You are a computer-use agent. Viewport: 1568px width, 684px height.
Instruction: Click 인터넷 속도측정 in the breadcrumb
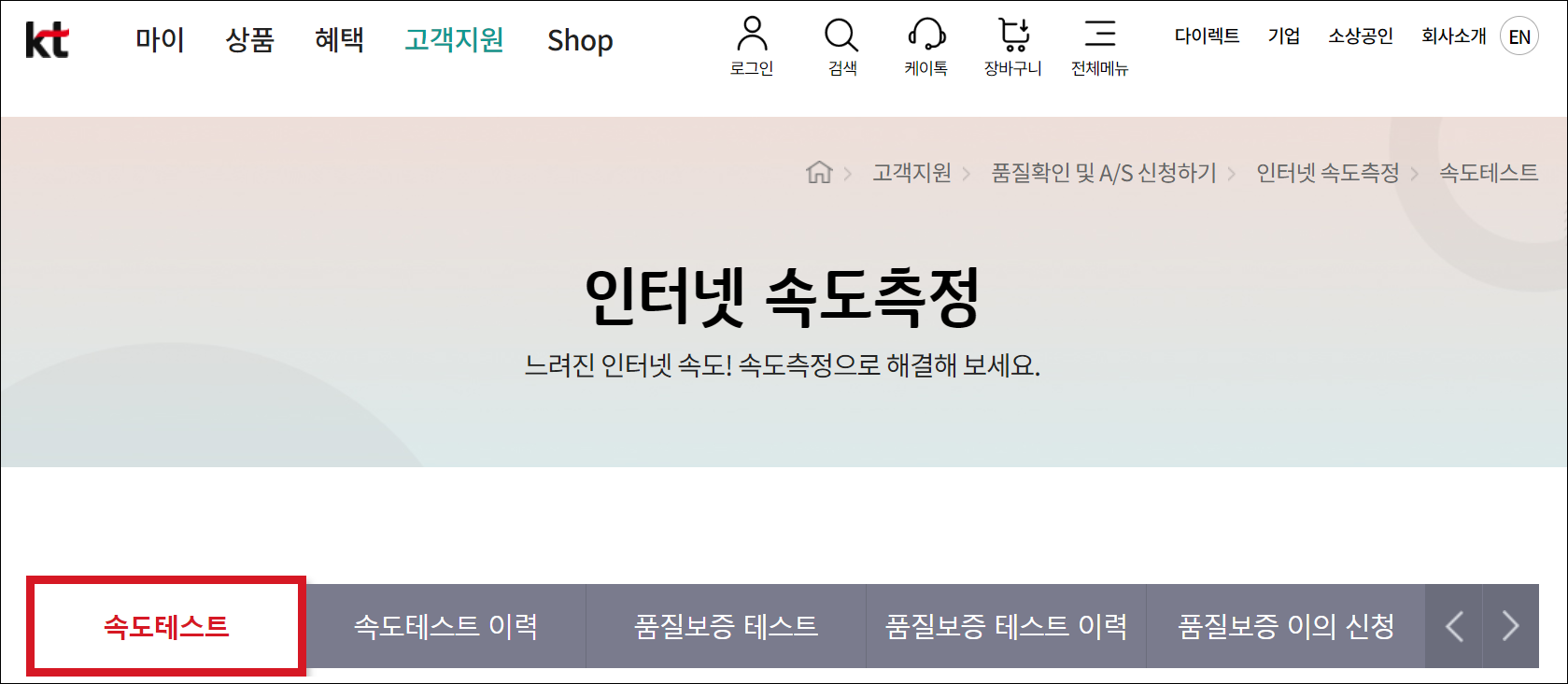pos(1328,173)
